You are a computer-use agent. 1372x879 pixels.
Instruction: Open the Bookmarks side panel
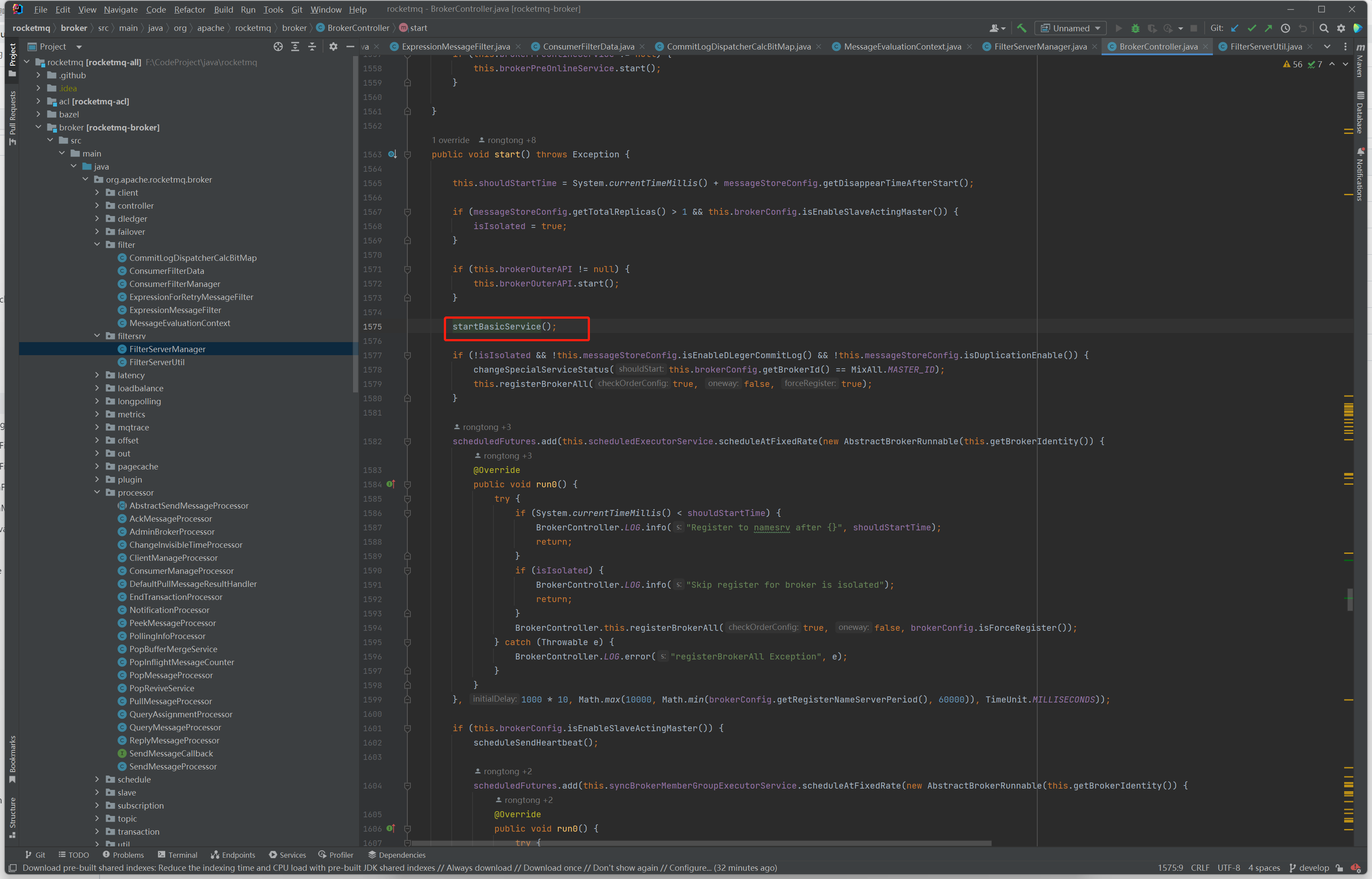click(x=13, y=760)
